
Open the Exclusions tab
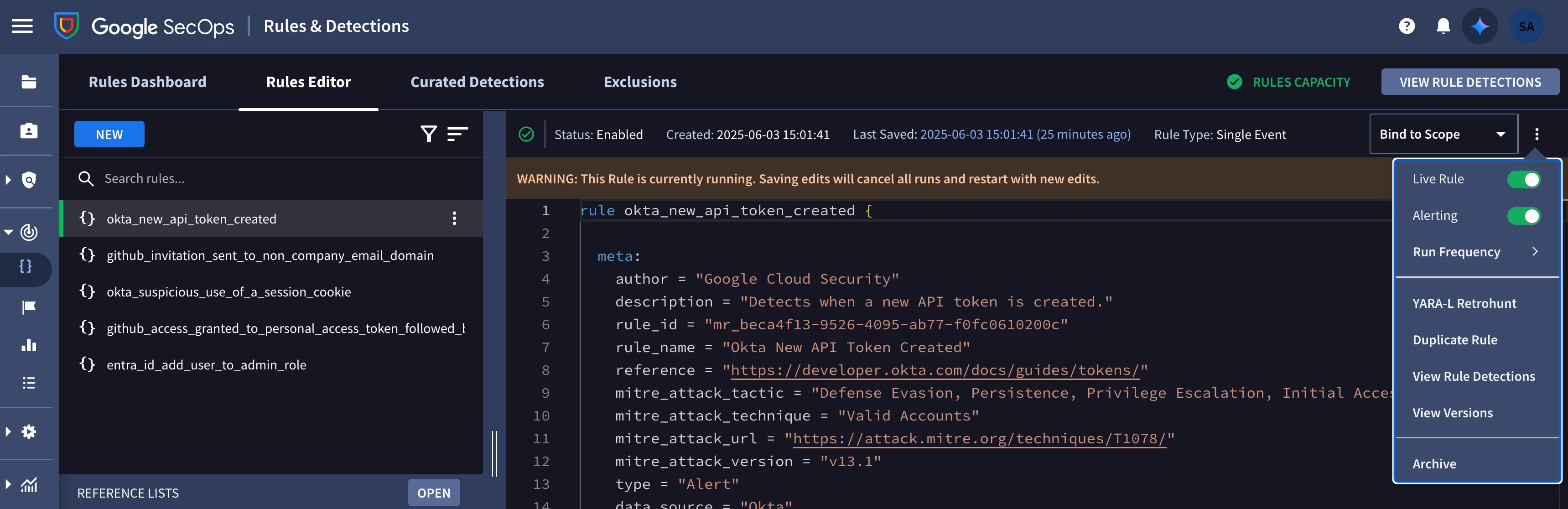pos(640,82)
